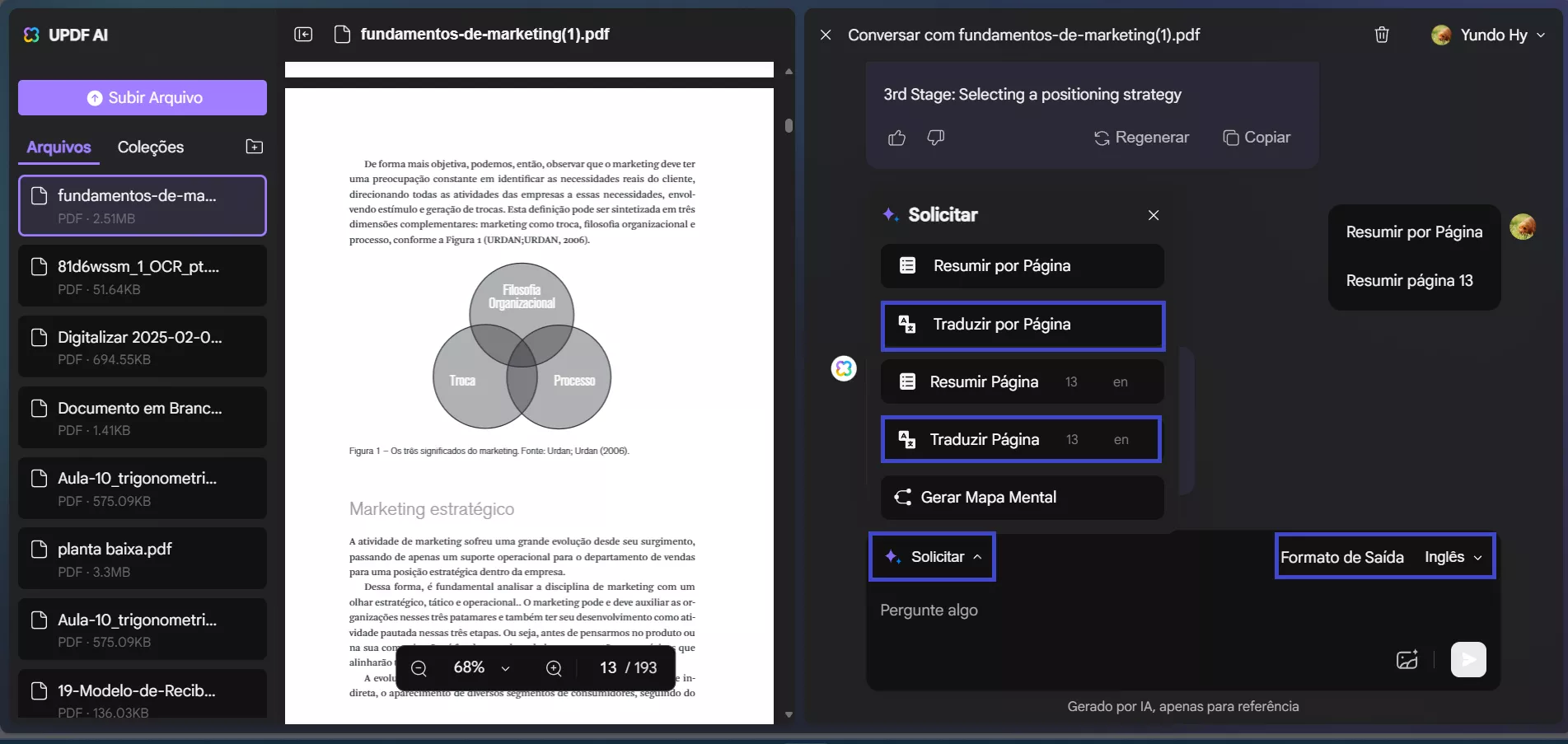
Task: Click the PDF viewer vertical scrollbar thumb
Action: (789, 125)
